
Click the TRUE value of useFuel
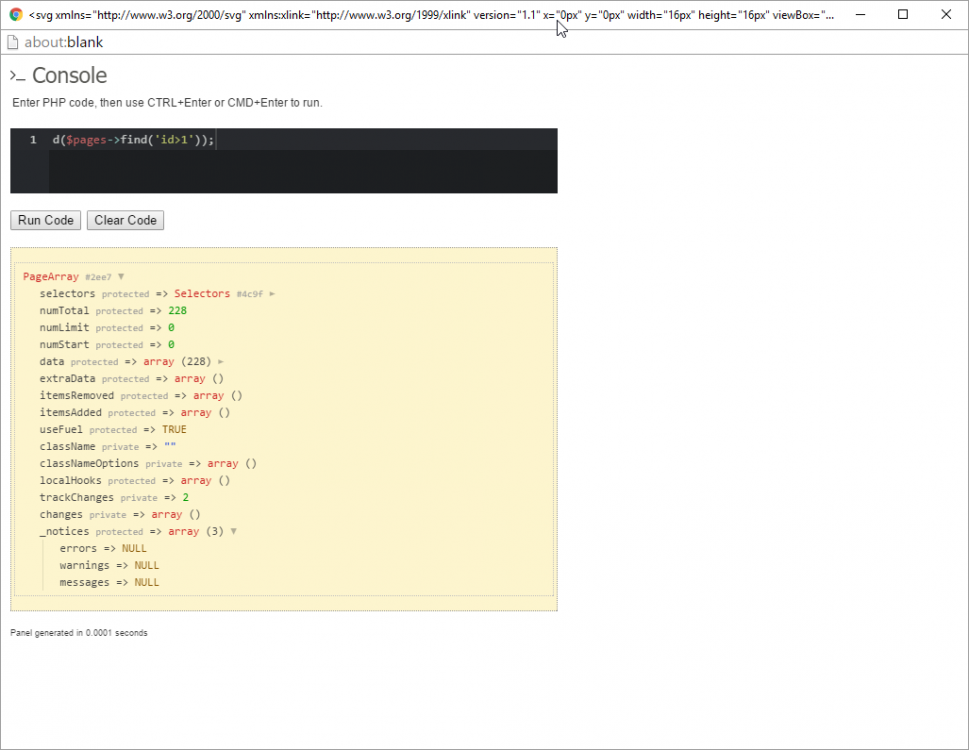[x=174, y=429]
